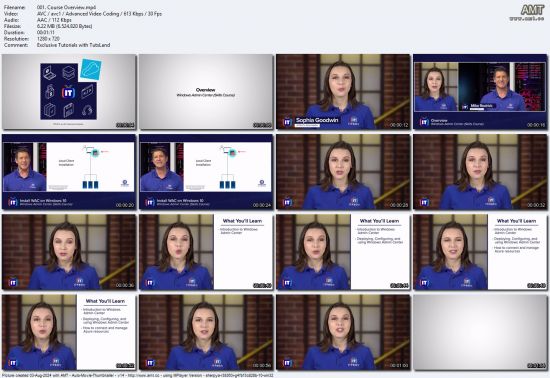Select the gray 'Overview' title slide thumbnail
Viewport: 550px width, 378px height.
coord(206,92)
